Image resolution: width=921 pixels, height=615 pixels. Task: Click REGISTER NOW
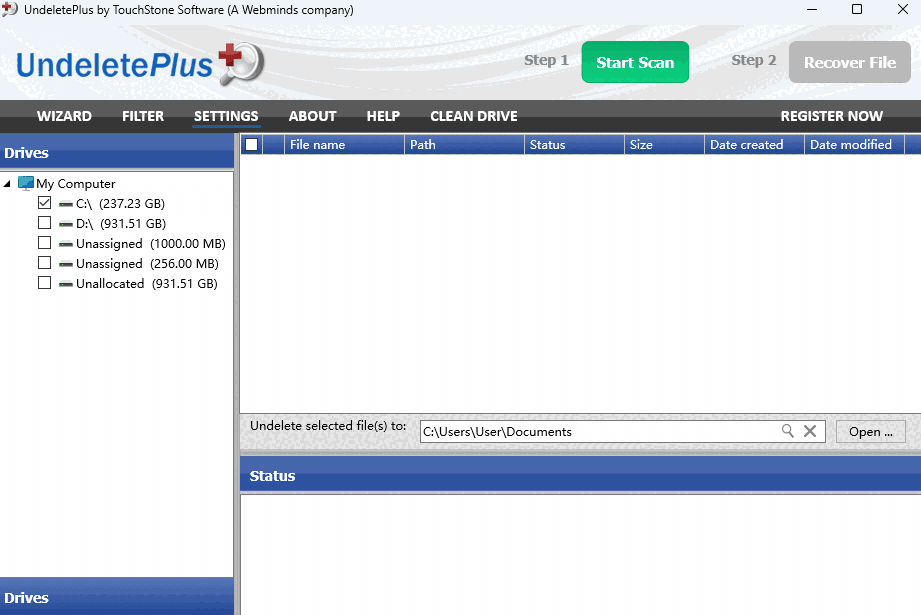point(831,116)
